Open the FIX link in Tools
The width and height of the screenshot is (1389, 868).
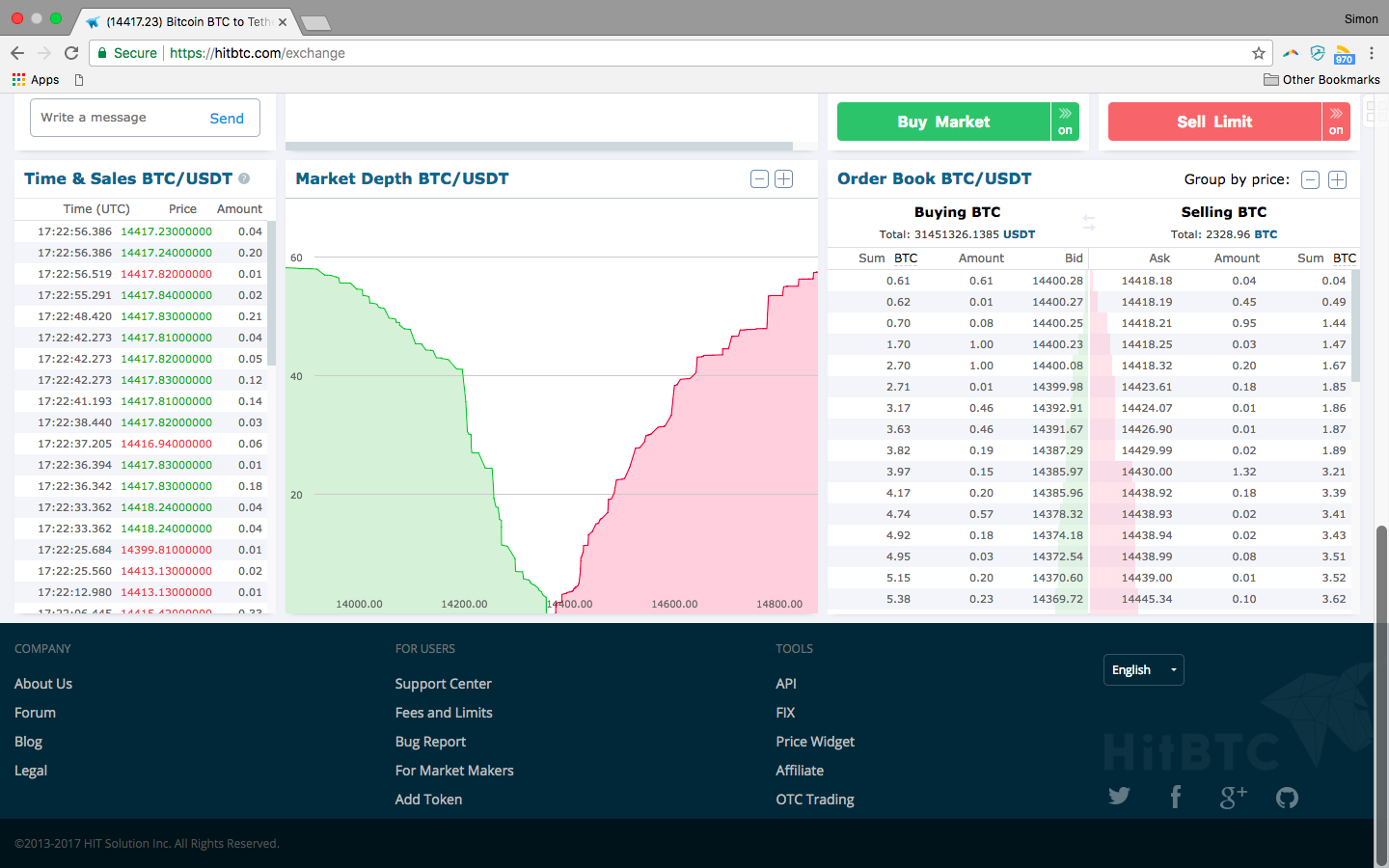point(785,713)
